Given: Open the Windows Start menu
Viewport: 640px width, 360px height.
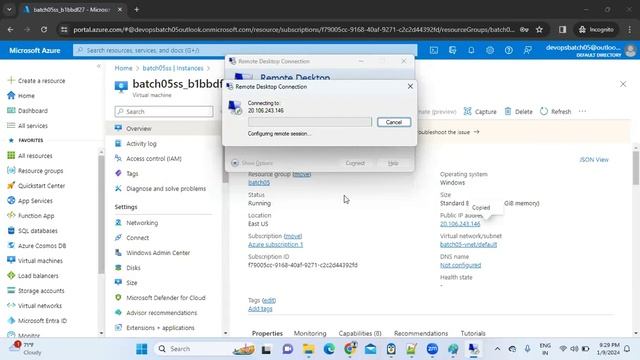Looking at the screenshot, I should click(142, 349).
